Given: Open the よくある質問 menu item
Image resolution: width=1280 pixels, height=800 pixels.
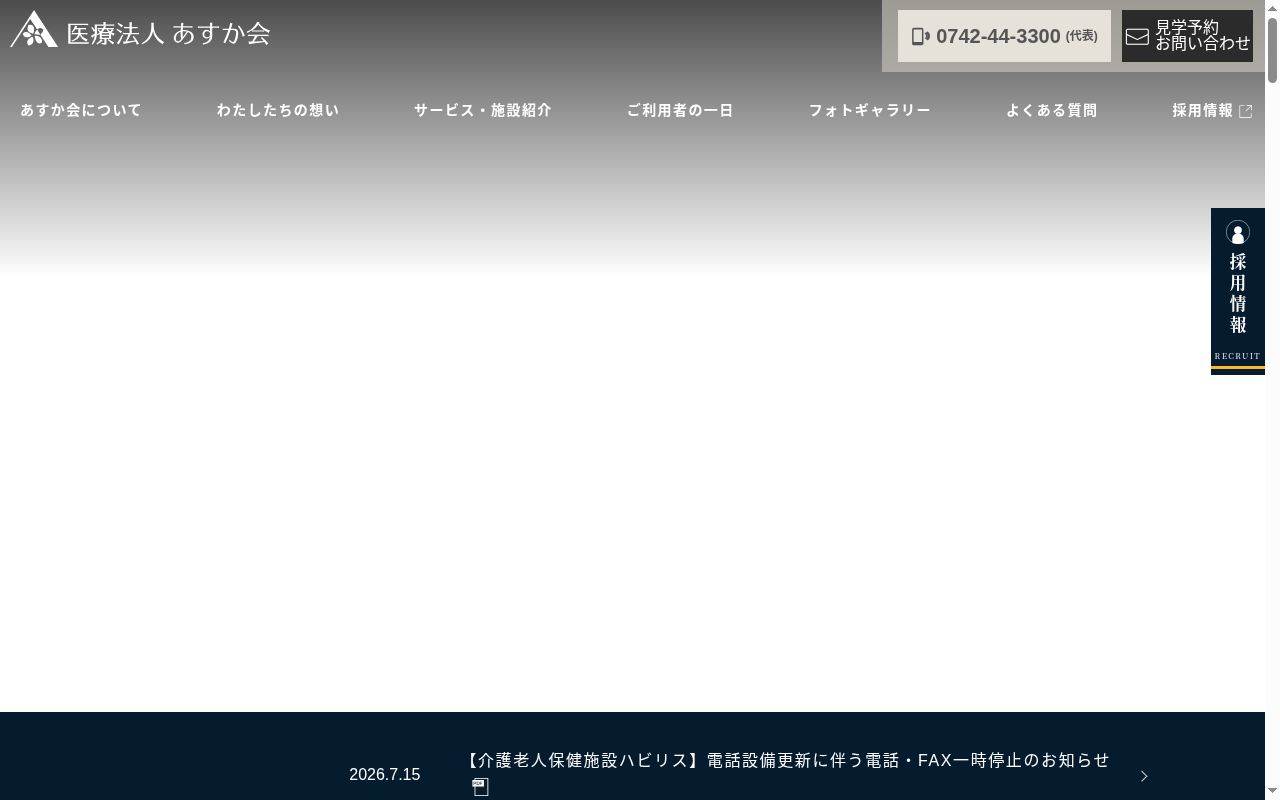Looking at the screenshot, I should 1052,110.
